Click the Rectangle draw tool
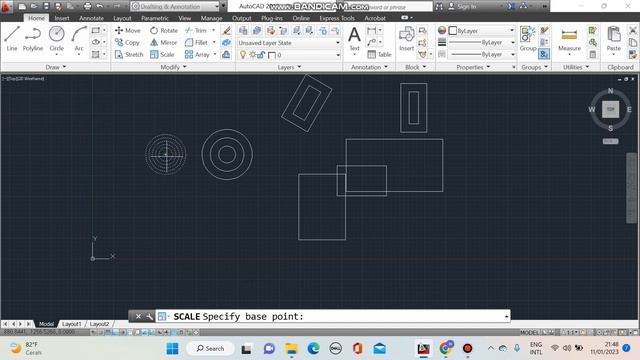The height and width of the screenshot is (360, 640). (x=96, y=30)
